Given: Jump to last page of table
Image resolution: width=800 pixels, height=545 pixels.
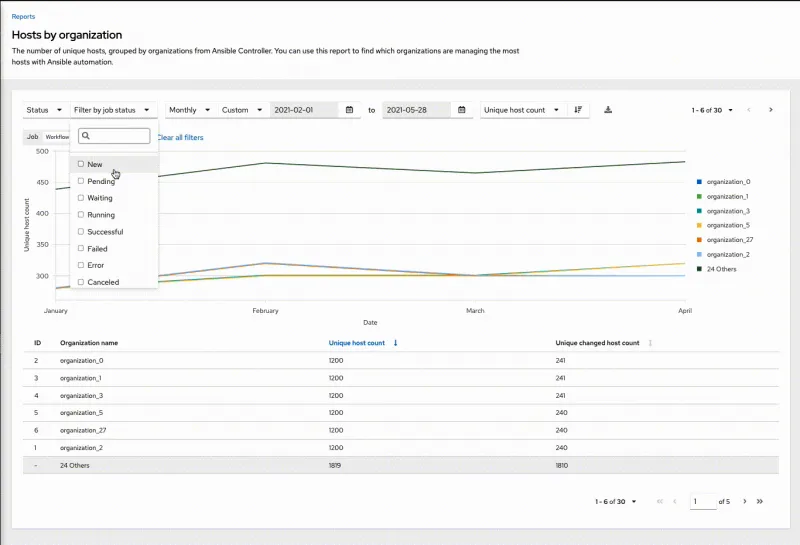Looking at the screenshot, I should click(x=760, y=501).
